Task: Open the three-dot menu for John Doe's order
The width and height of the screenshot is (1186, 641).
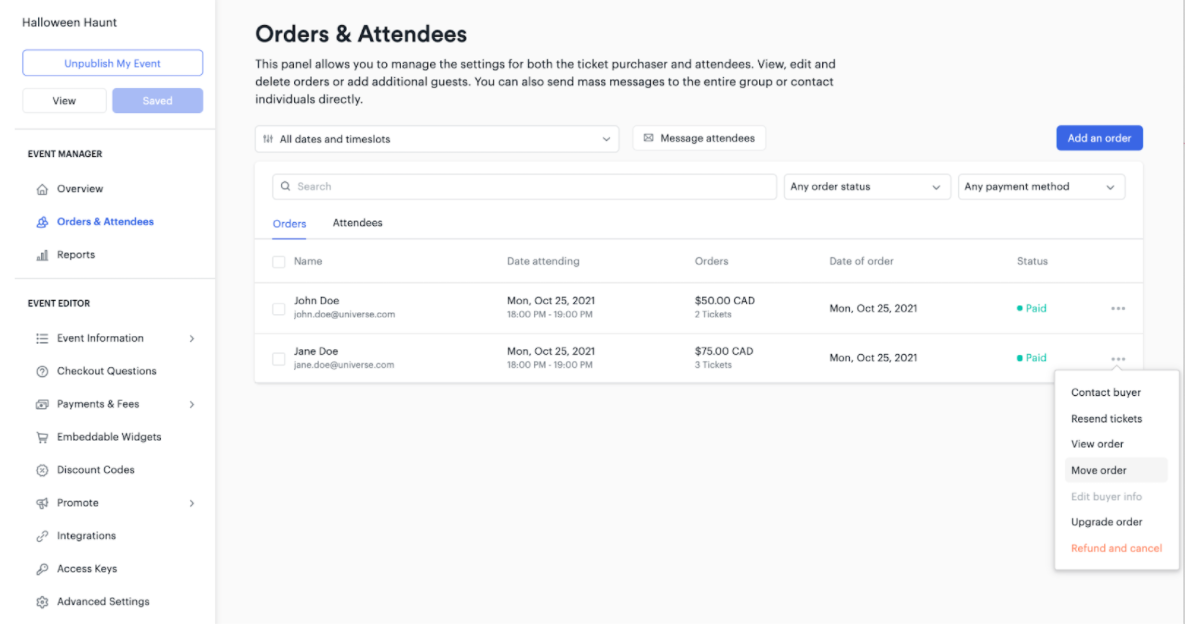Action: point(1118,309)
